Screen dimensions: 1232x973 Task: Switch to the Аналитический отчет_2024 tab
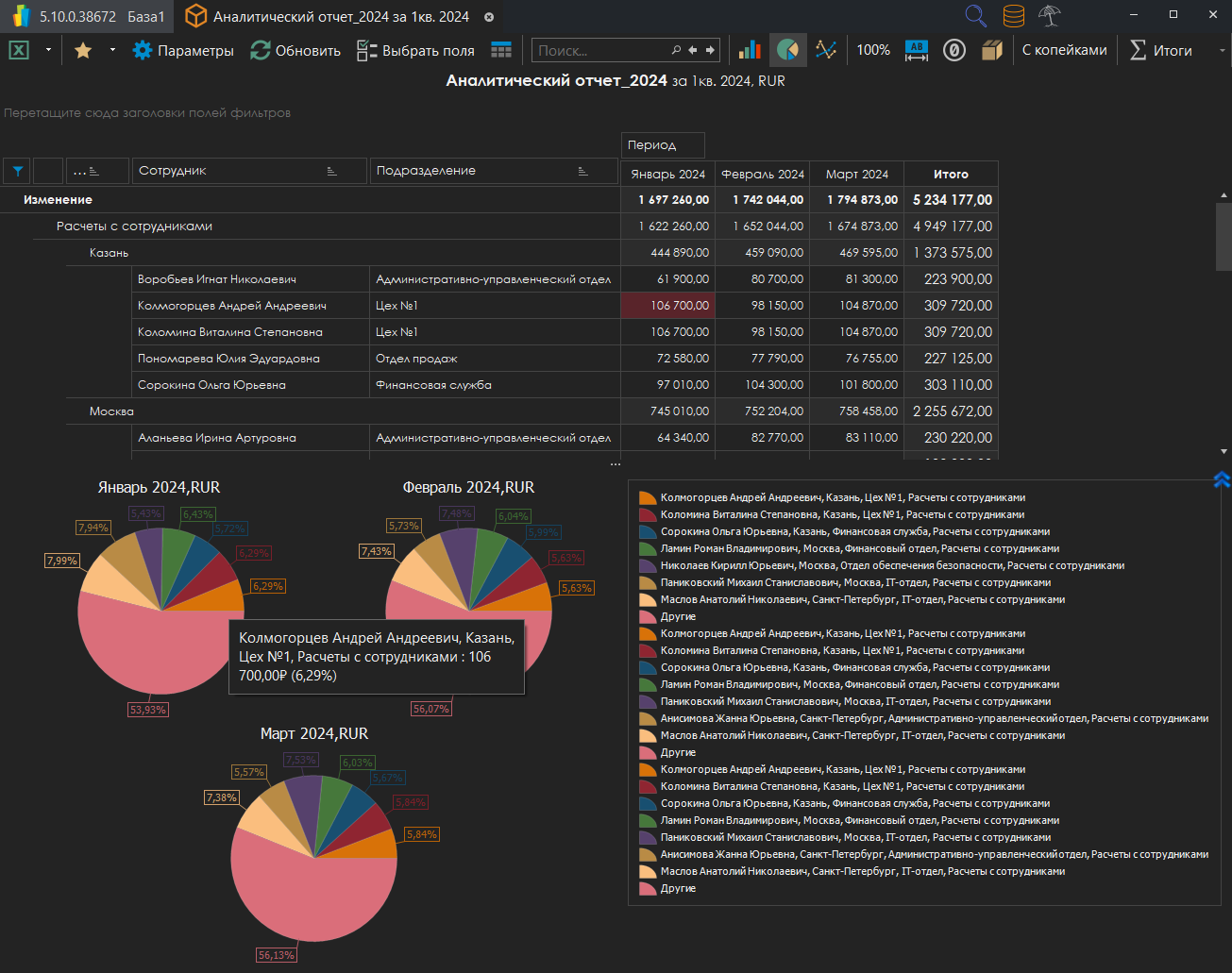(340, 17)
